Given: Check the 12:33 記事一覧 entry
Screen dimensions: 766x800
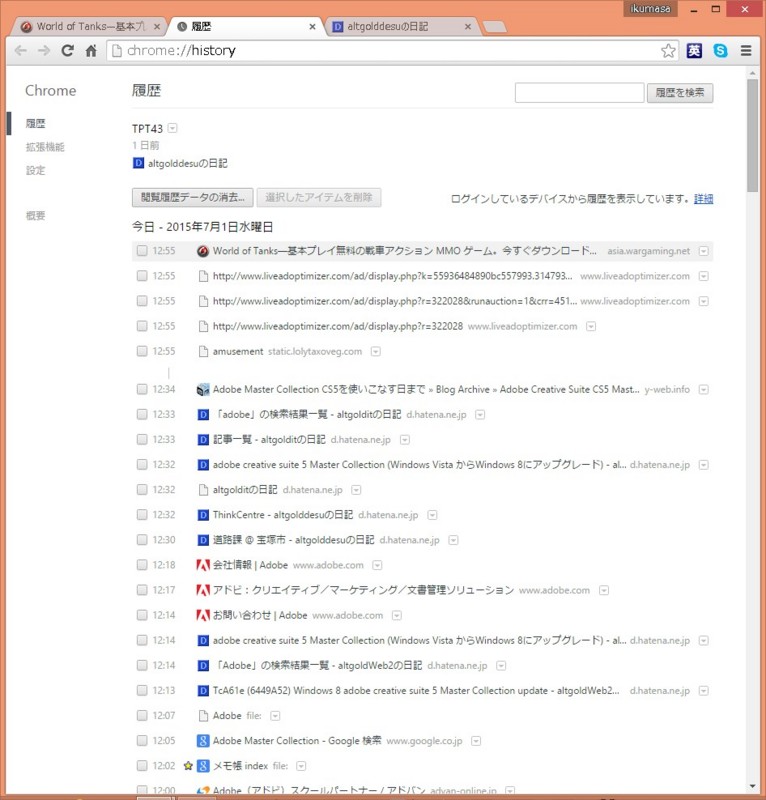Looking at the screenshot, I should pos(142,439).
